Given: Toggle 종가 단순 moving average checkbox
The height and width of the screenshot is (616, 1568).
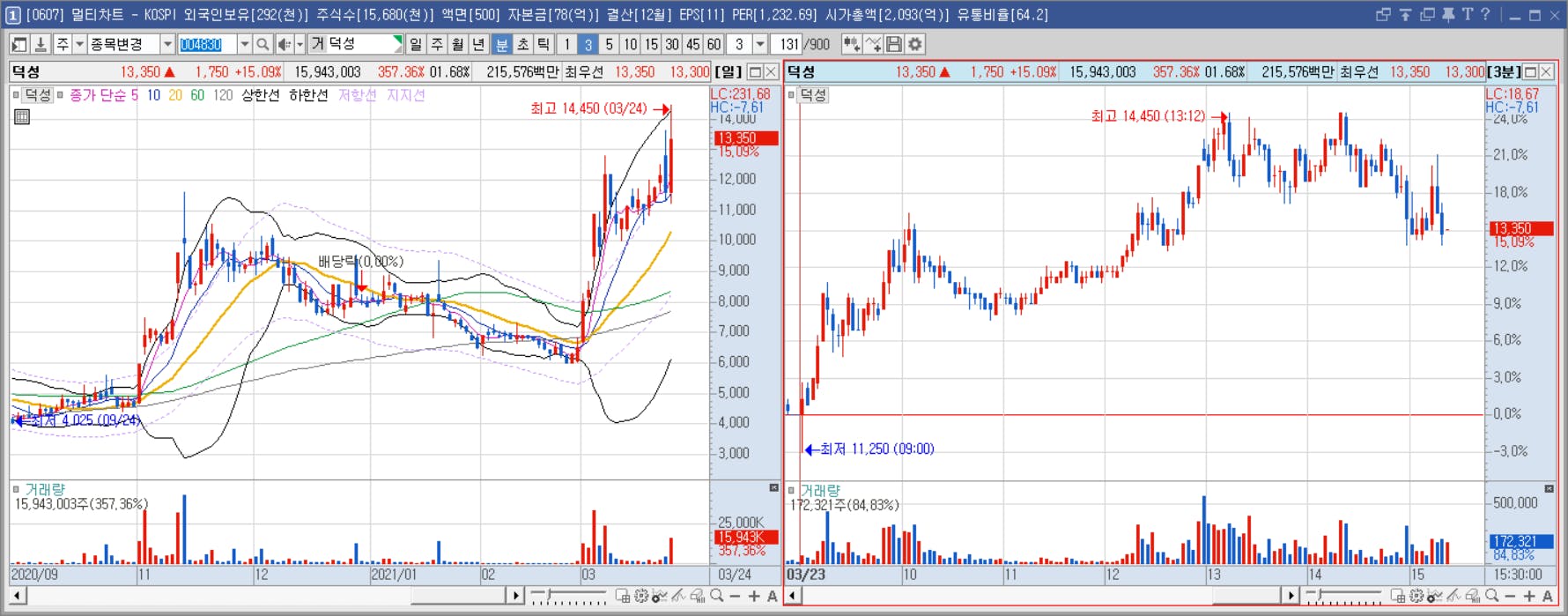Looking at the screenshot, I should coord(60,94).
